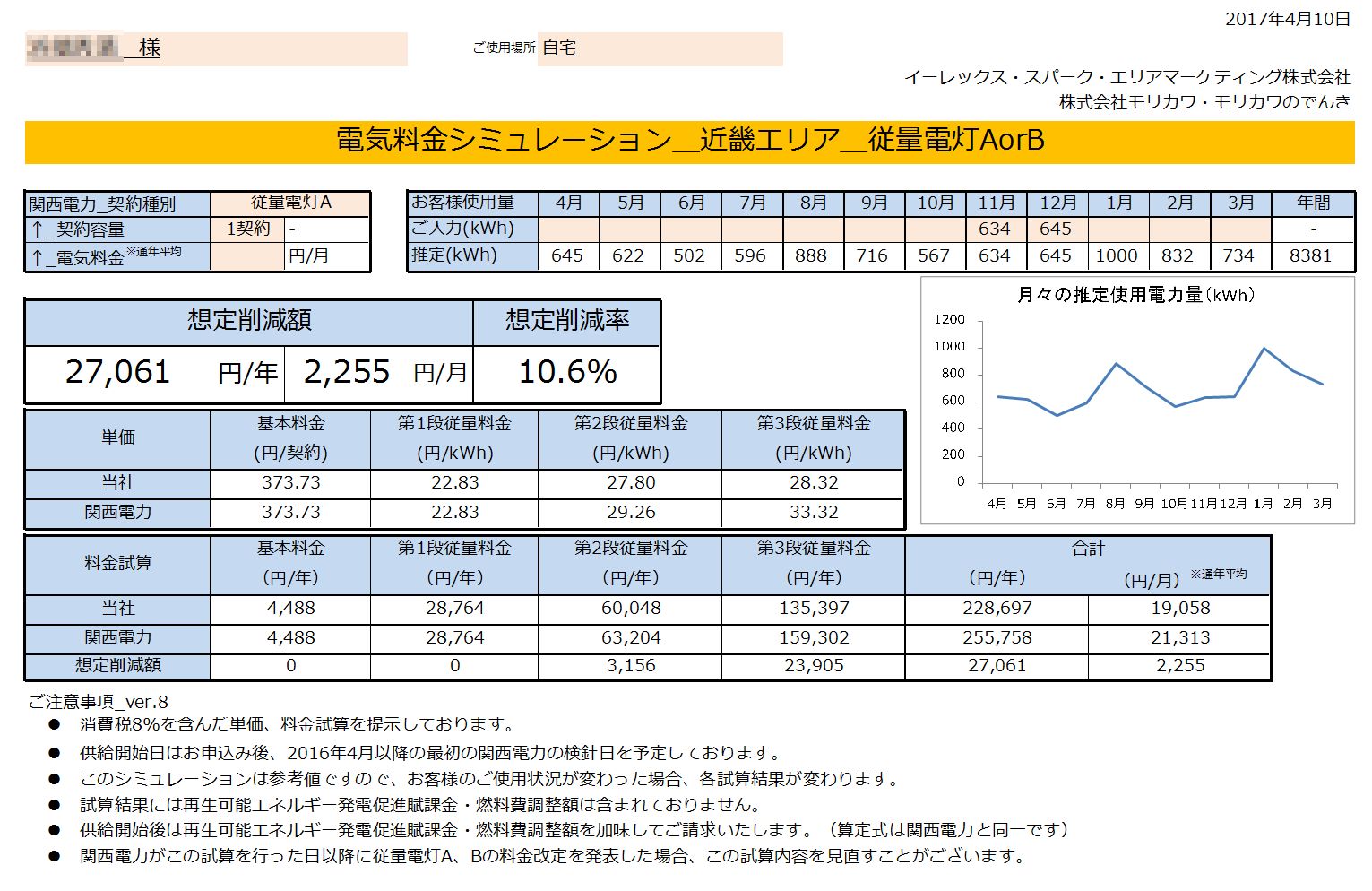Select the 10.6% 想定削減率 cell
Viewport: 1372px width, 891px height.
click(567, 372)
